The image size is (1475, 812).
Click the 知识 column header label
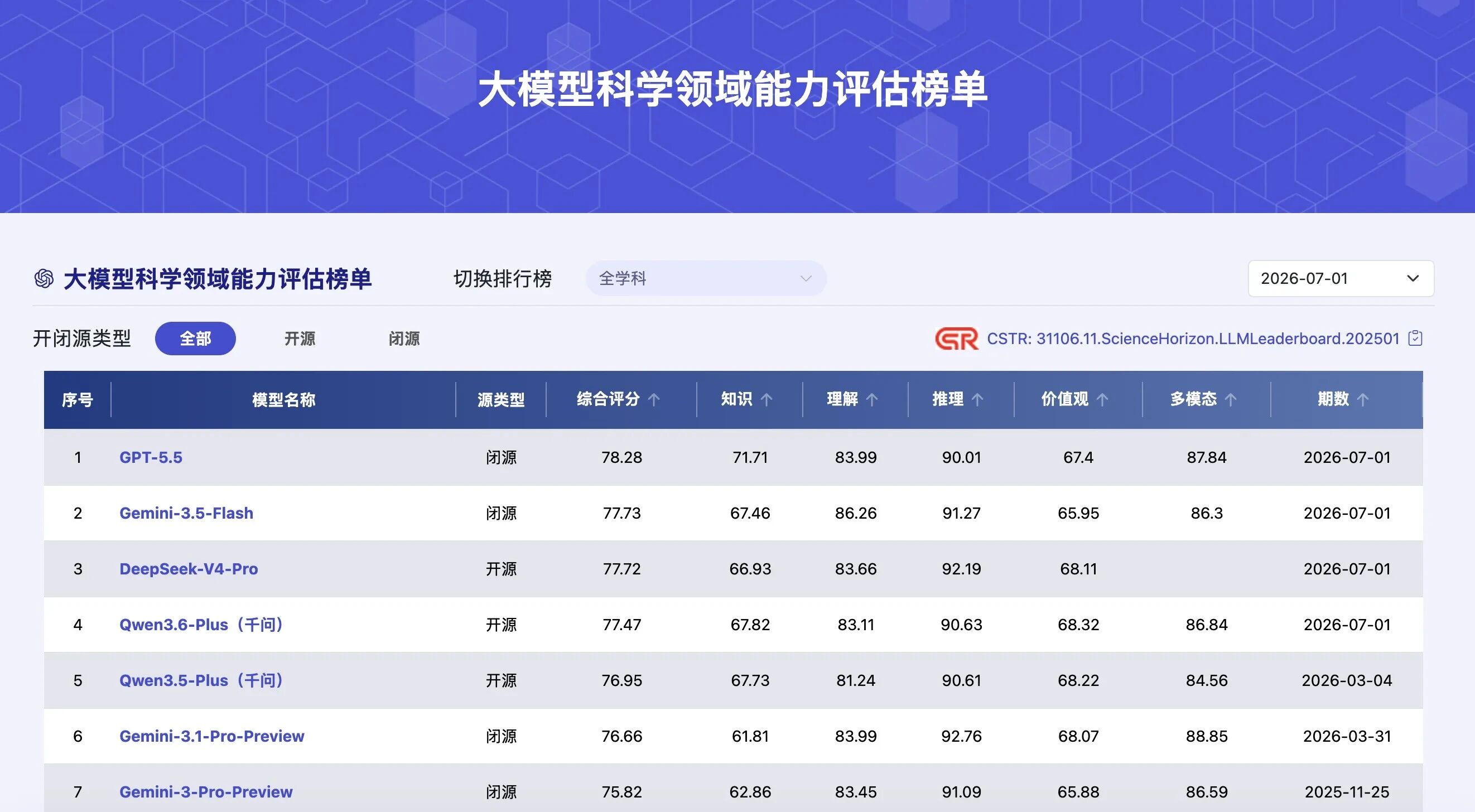[736, 399]
